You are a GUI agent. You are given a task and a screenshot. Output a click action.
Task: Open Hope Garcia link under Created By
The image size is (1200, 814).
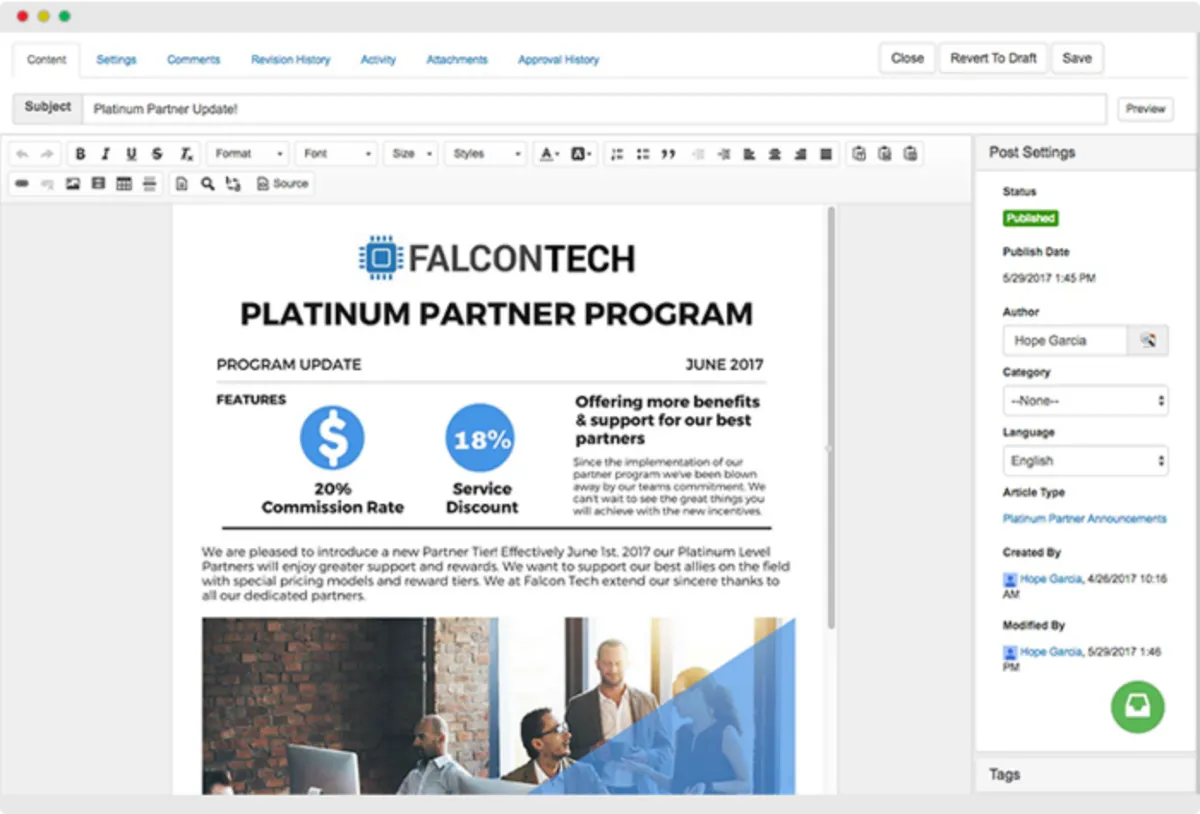[x=1051, y=579]
